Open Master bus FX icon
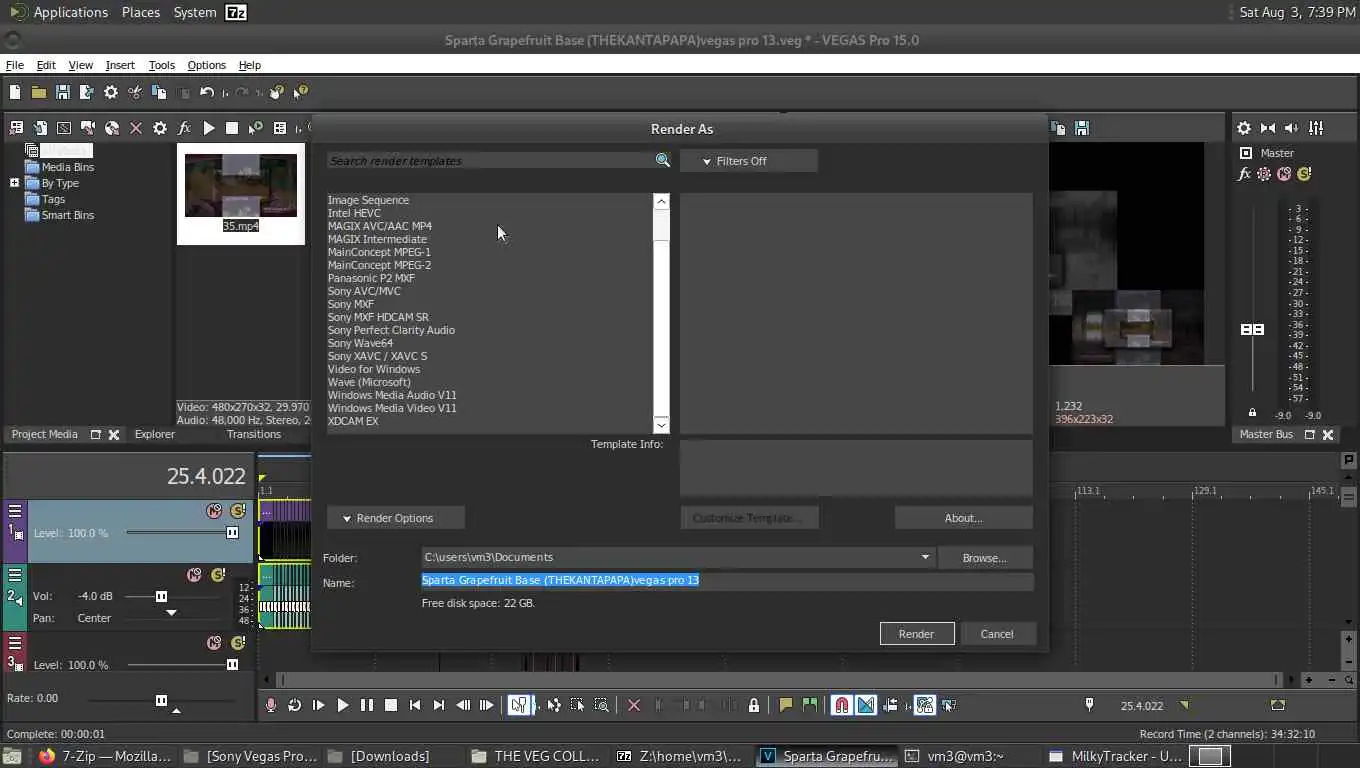The height and width of the screenshot is (768, 1360). point(1244,174)
